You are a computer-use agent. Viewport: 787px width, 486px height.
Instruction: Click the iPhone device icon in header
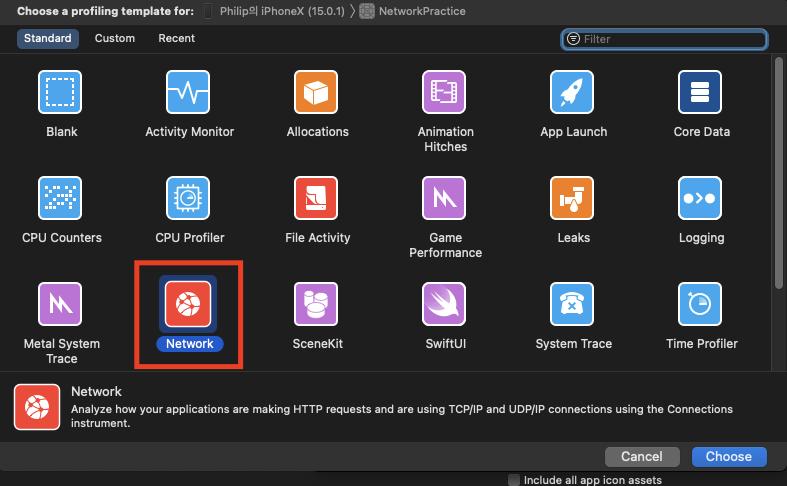tap(208, 11)
